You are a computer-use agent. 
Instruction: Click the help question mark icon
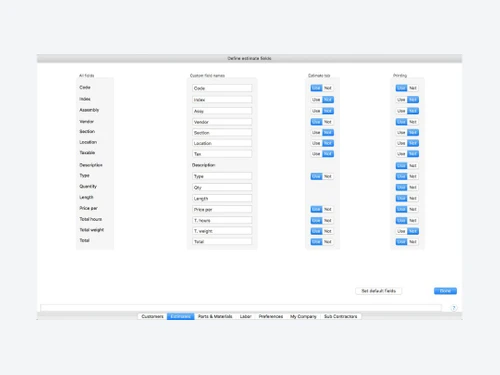point(454,308)
